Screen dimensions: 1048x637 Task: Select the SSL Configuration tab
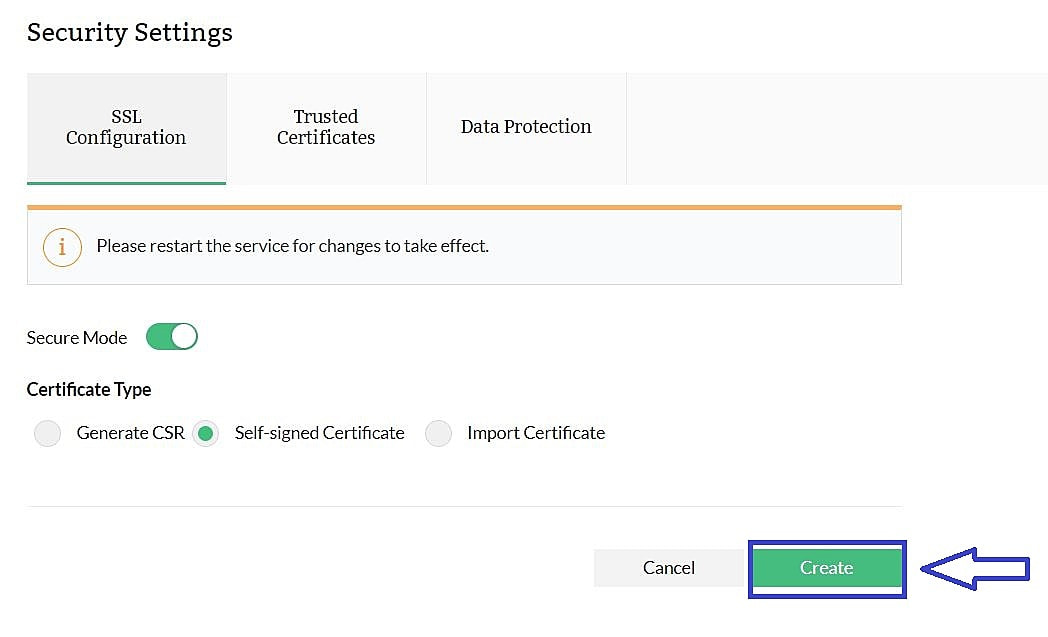coord(126,127)
